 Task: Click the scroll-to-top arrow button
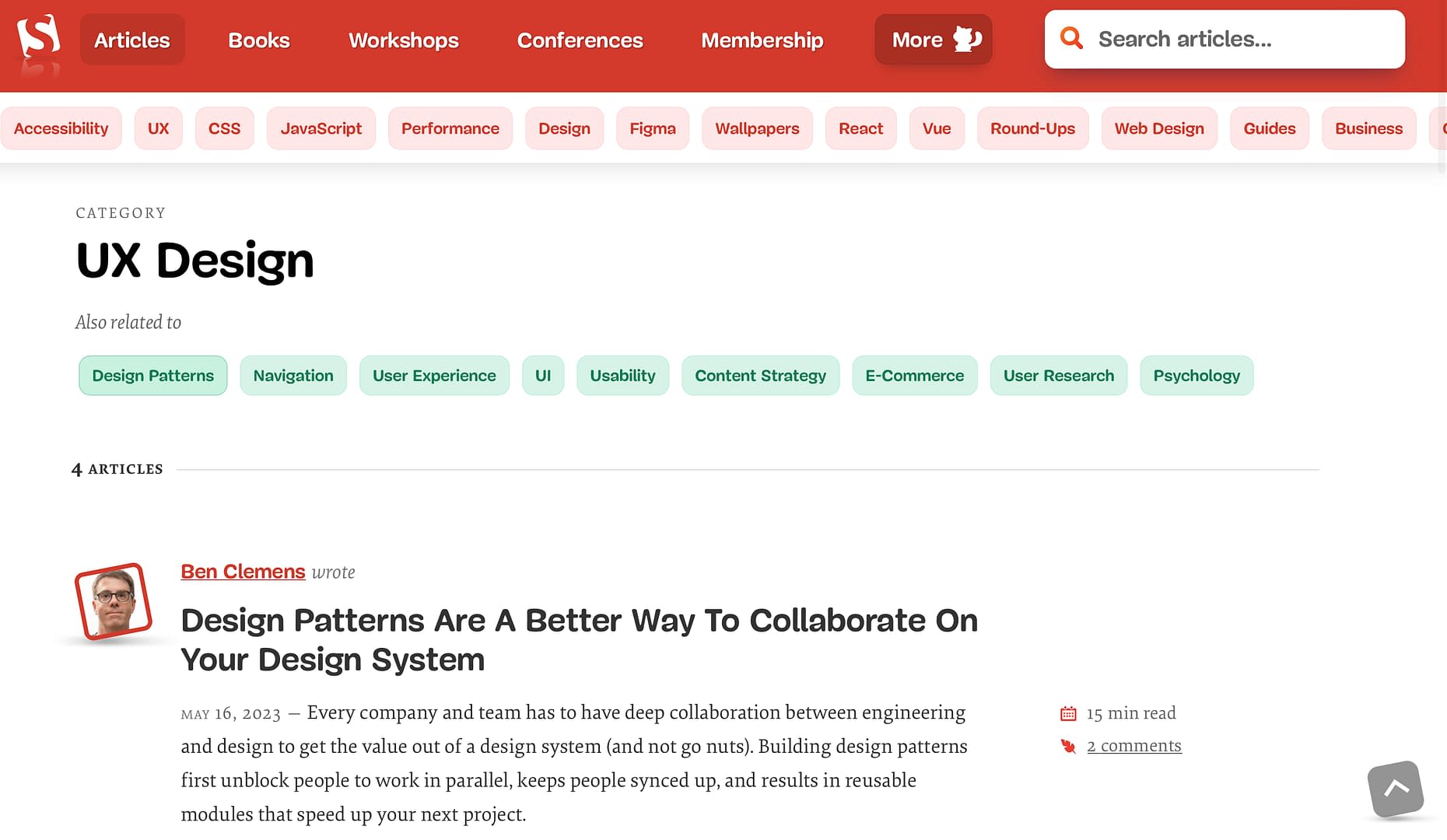pos(1396,789)
